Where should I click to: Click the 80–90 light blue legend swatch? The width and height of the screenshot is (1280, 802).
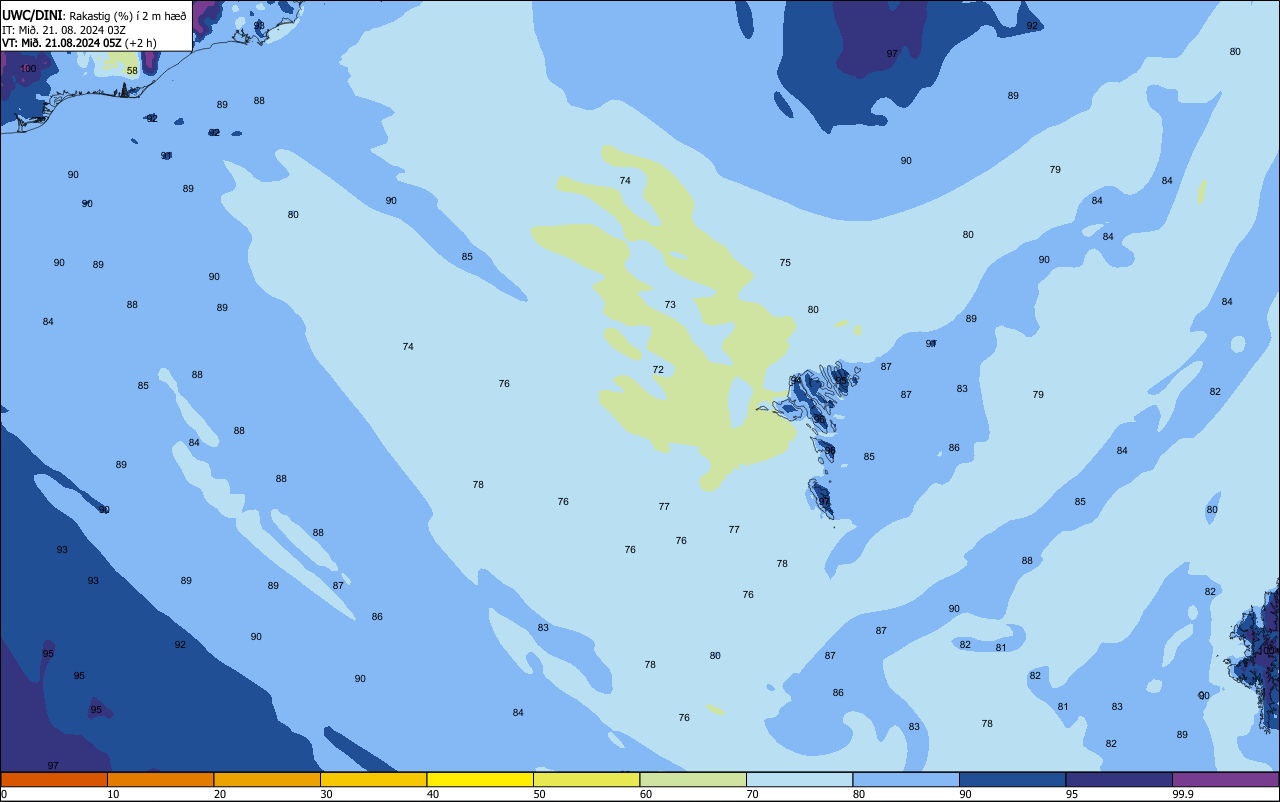[x=906, y=779]
